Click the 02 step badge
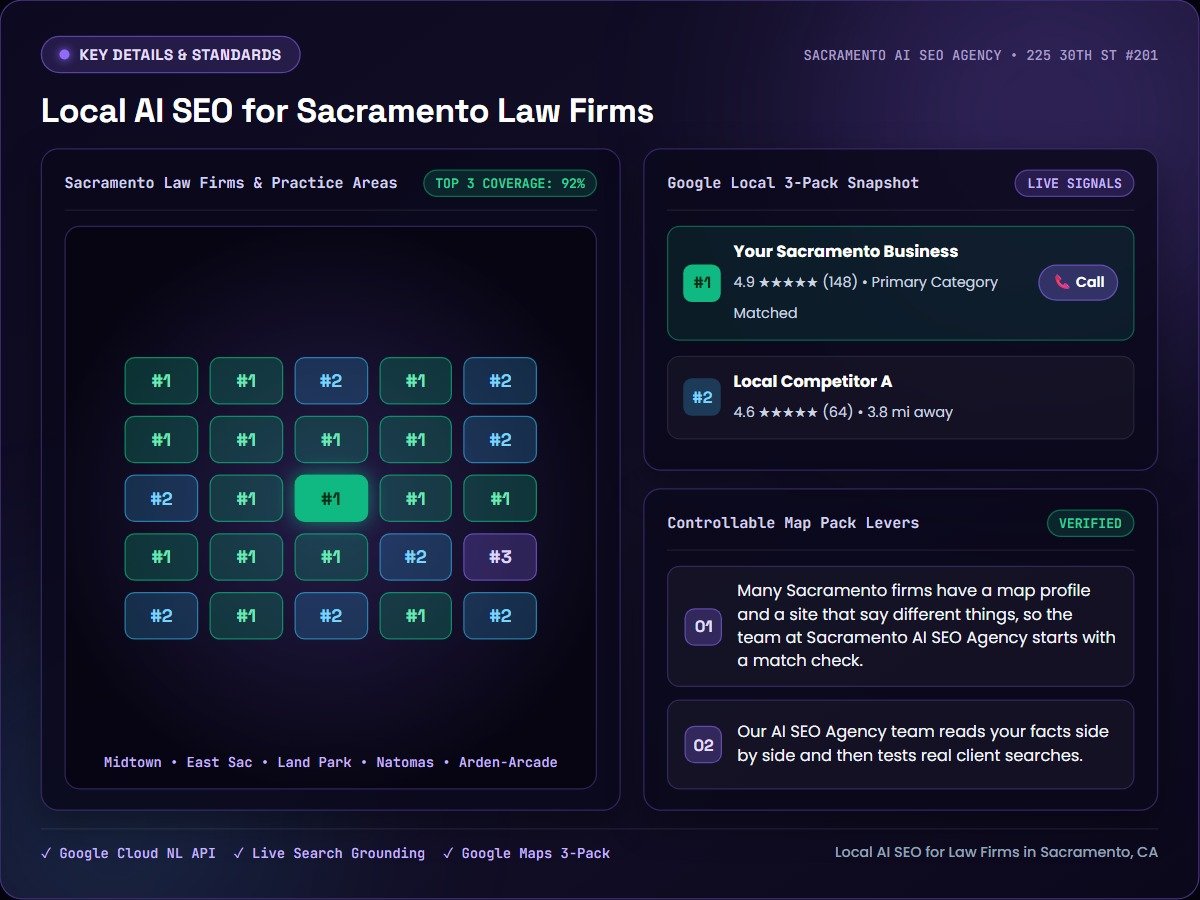This screenshot has height=900, width=1200. (703, 745)
